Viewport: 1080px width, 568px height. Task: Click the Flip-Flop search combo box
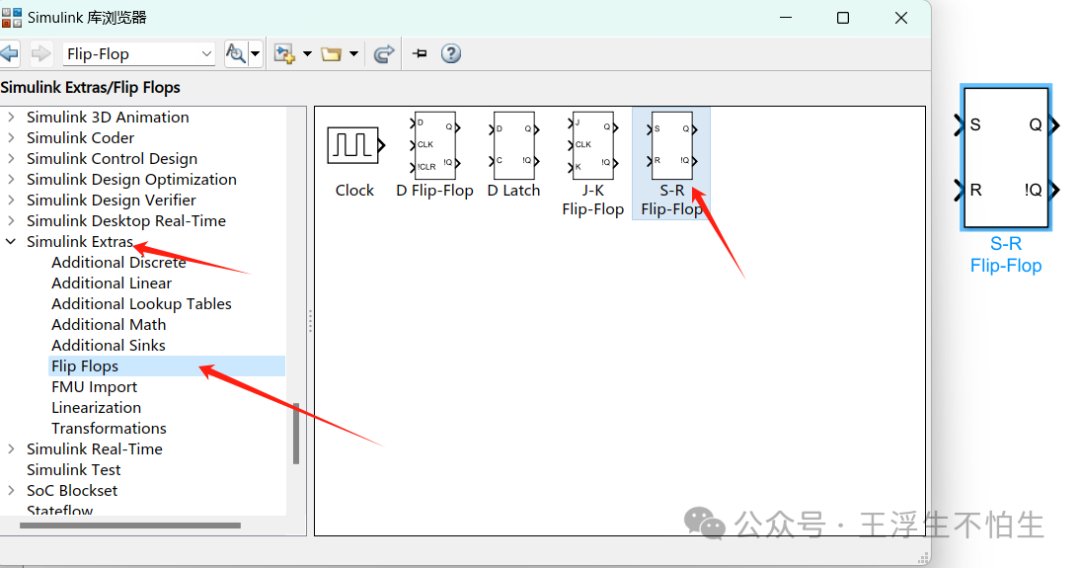pos(138,54)
